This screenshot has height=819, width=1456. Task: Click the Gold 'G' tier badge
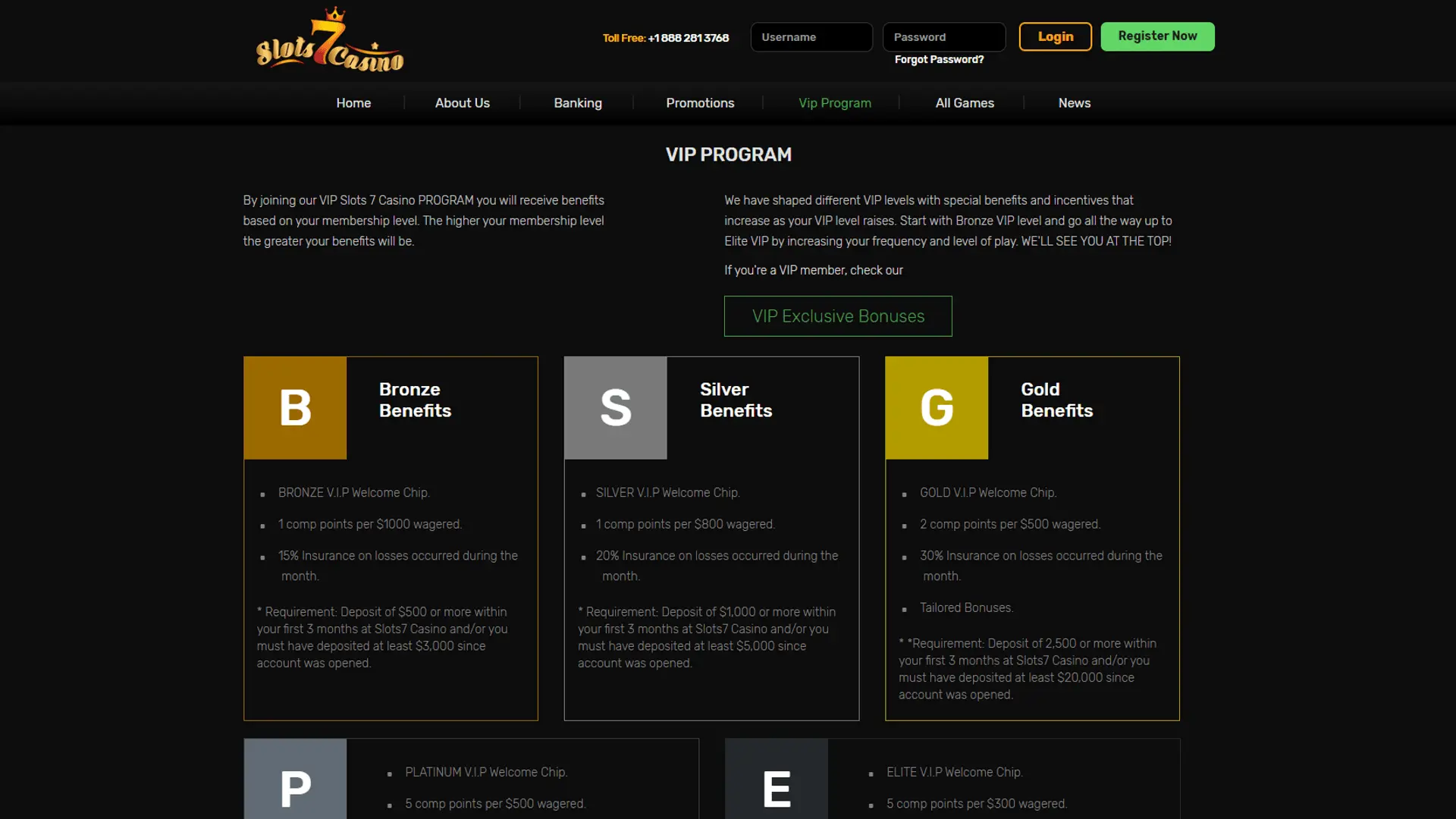tap(937, 408)
